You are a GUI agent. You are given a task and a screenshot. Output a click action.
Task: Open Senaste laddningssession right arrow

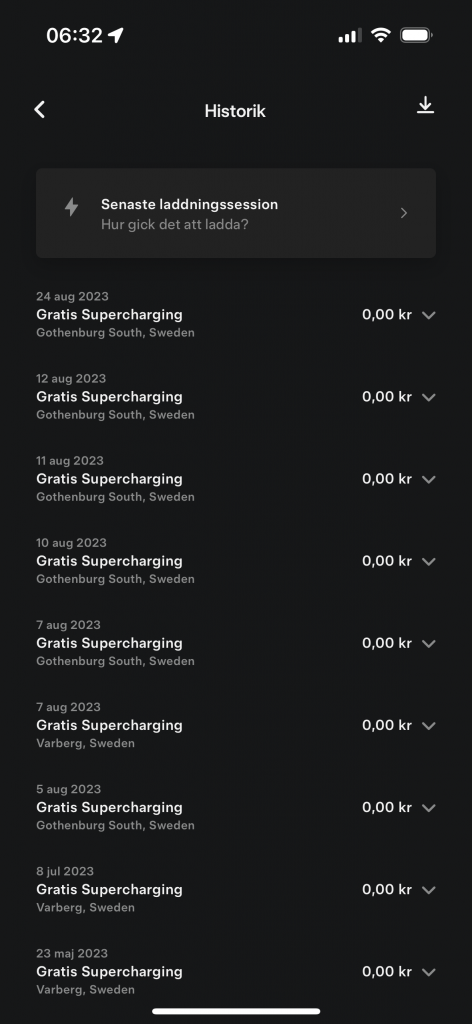tap(404, 213)
